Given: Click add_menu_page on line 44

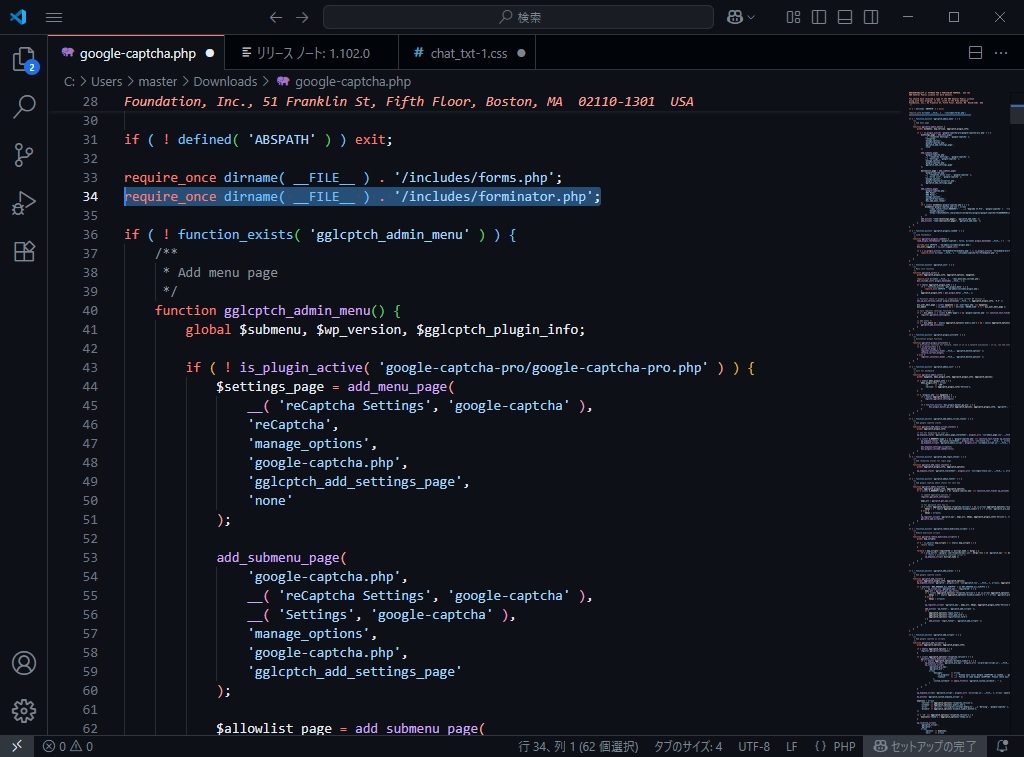Looking at the screenshot, I should coord(397,387).
